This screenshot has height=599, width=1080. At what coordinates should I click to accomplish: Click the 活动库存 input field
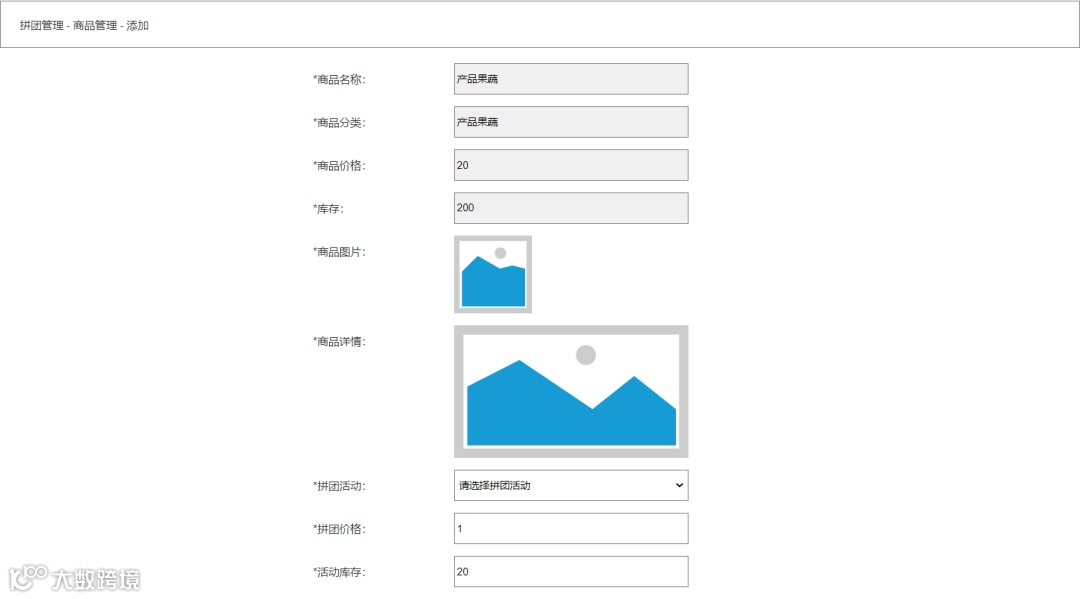tap(571, 571)
